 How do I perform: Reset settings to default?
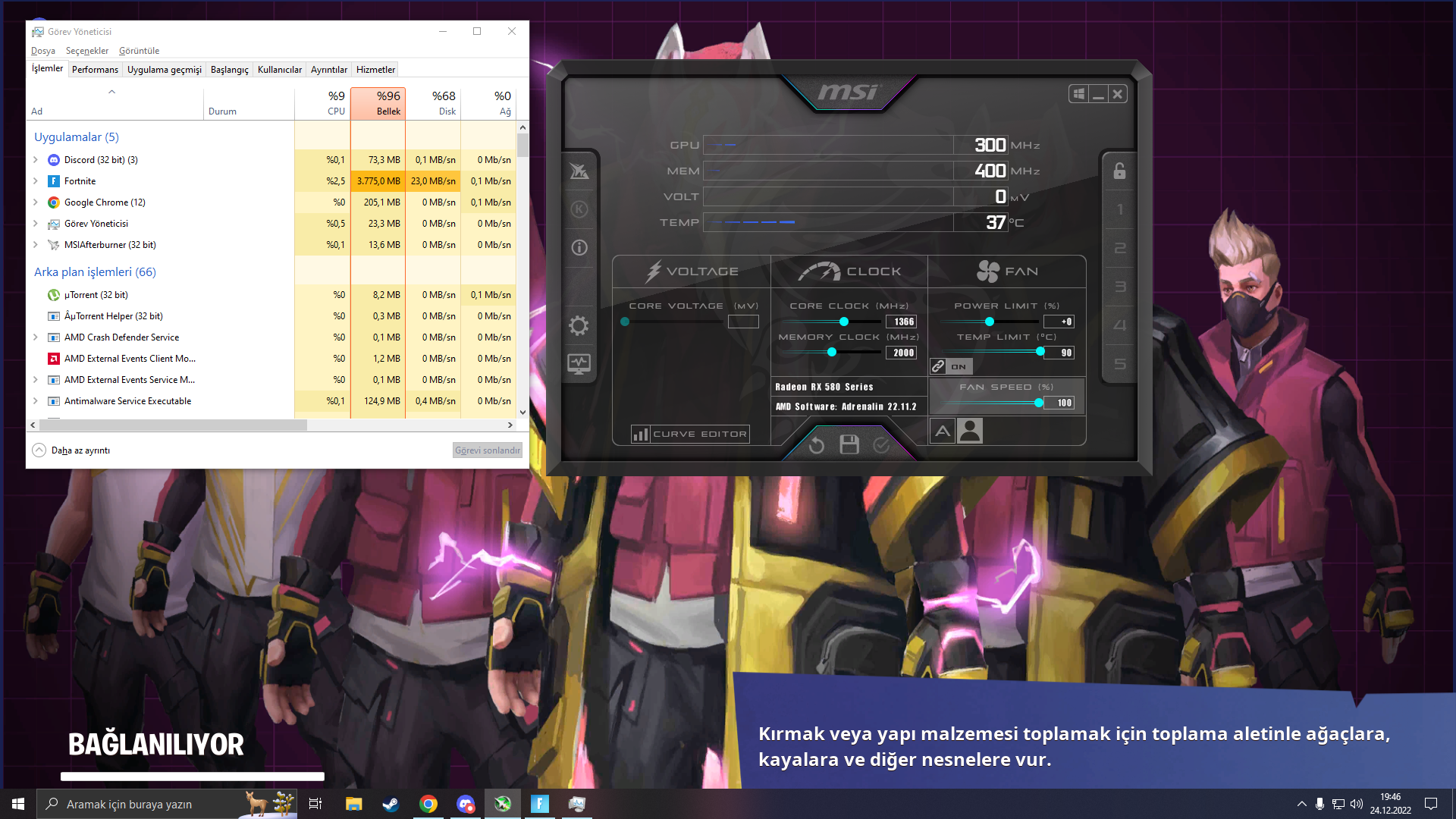point(817,445)
